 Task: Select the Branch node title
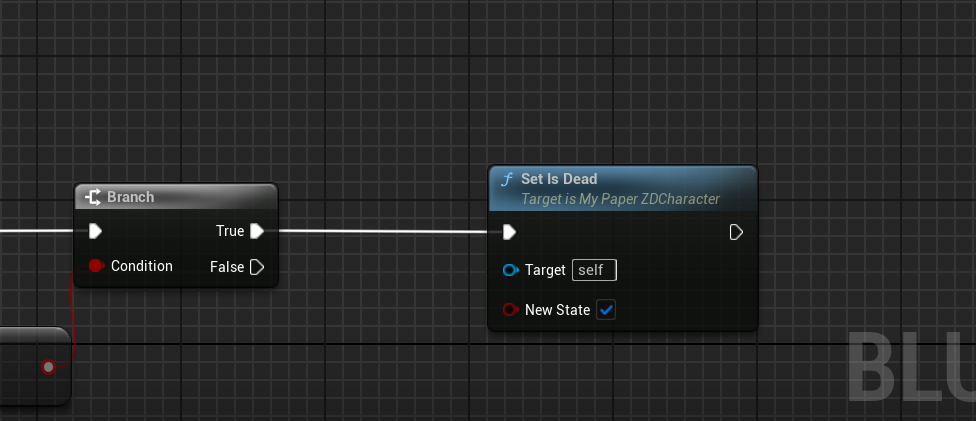coord(131,197)
